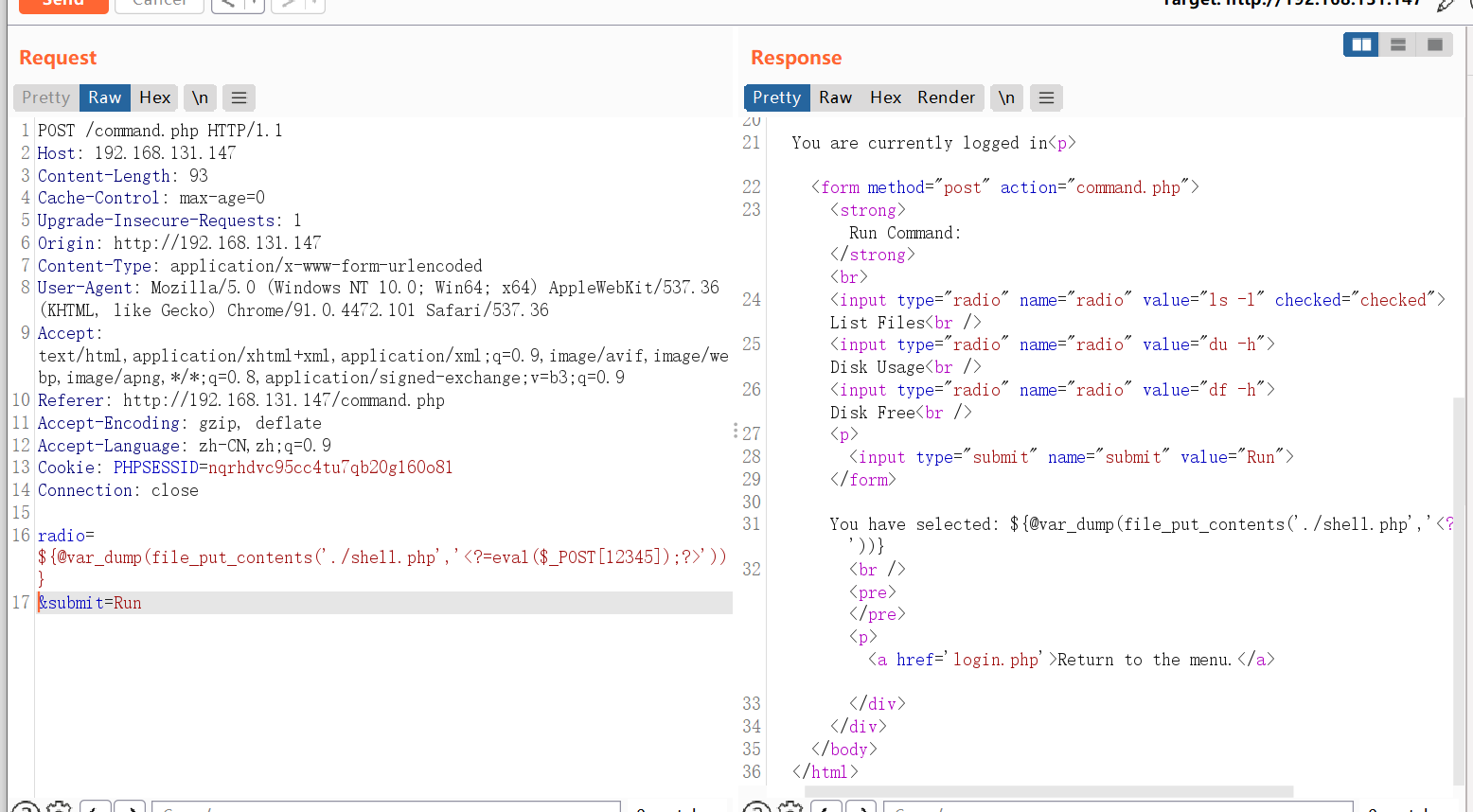The height and width of the screenshot is (812, 1473).
Task: Click the file_put_contents payload line in request
Action: 382,557
